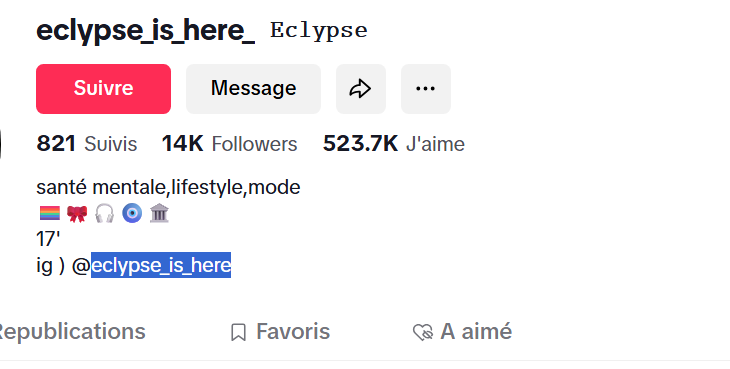Screen dimensions: 730x369
Task: Click the red Suivre button
Action: click(x=103, y=89)
